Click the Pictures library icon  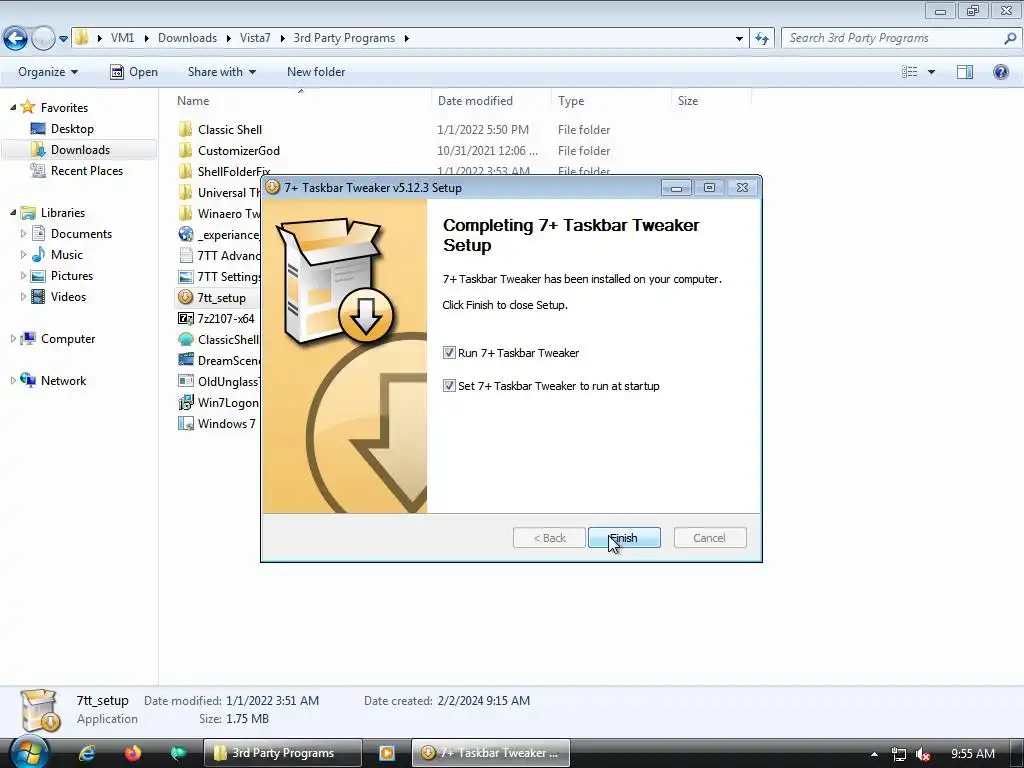click(x=39, y=276)
